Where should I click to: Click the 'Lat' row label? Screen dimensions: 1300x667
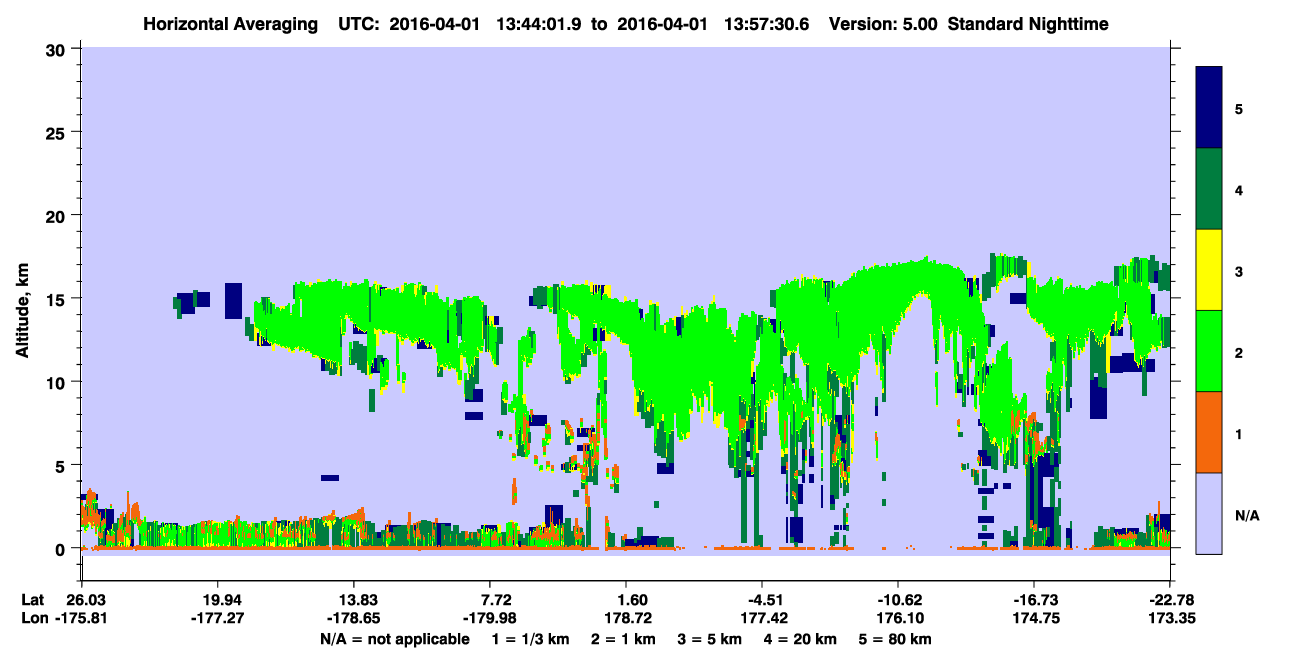(33, 600)
